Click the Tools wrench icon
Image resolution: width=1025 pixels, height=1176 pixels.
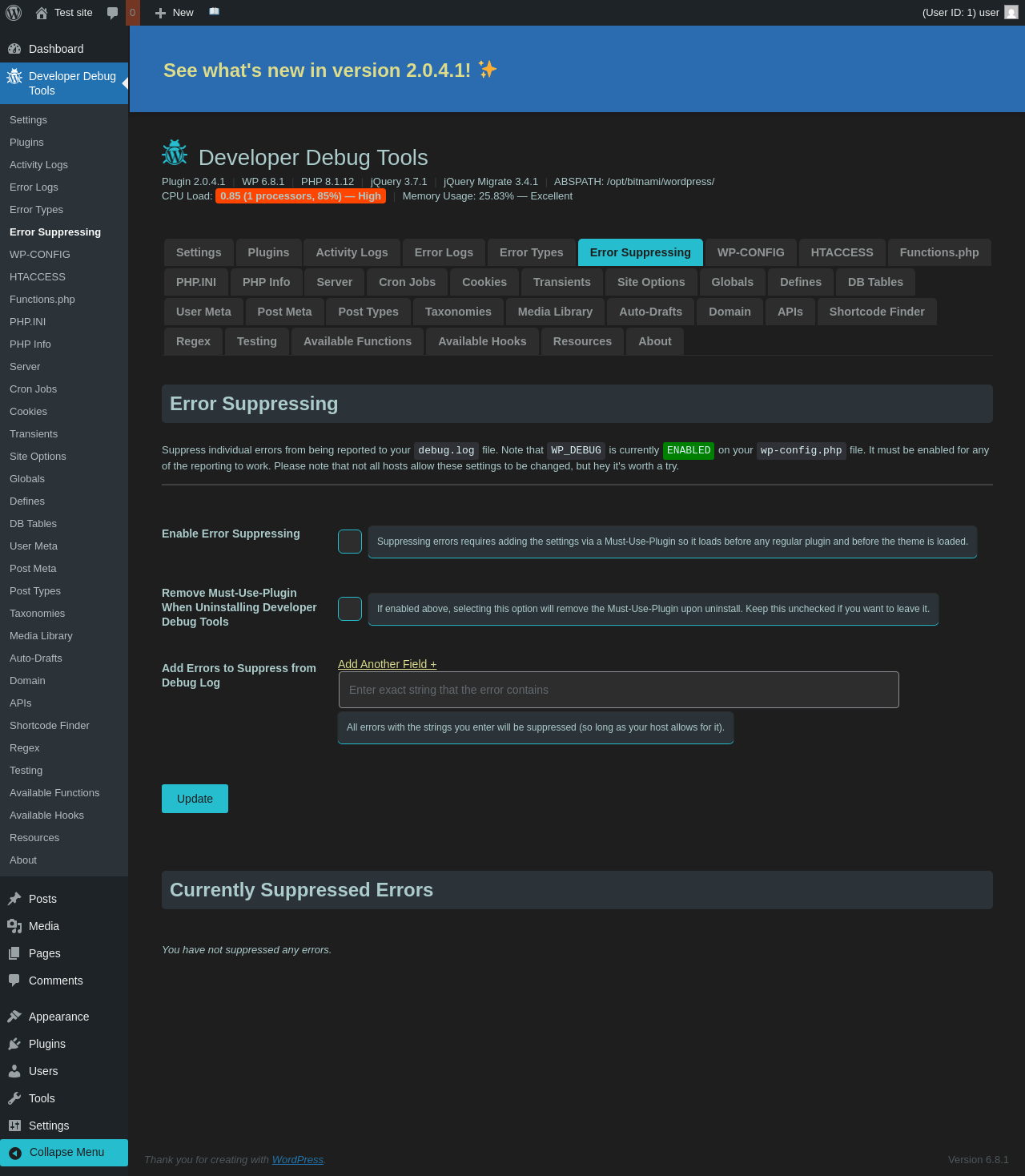(14, 1098)
